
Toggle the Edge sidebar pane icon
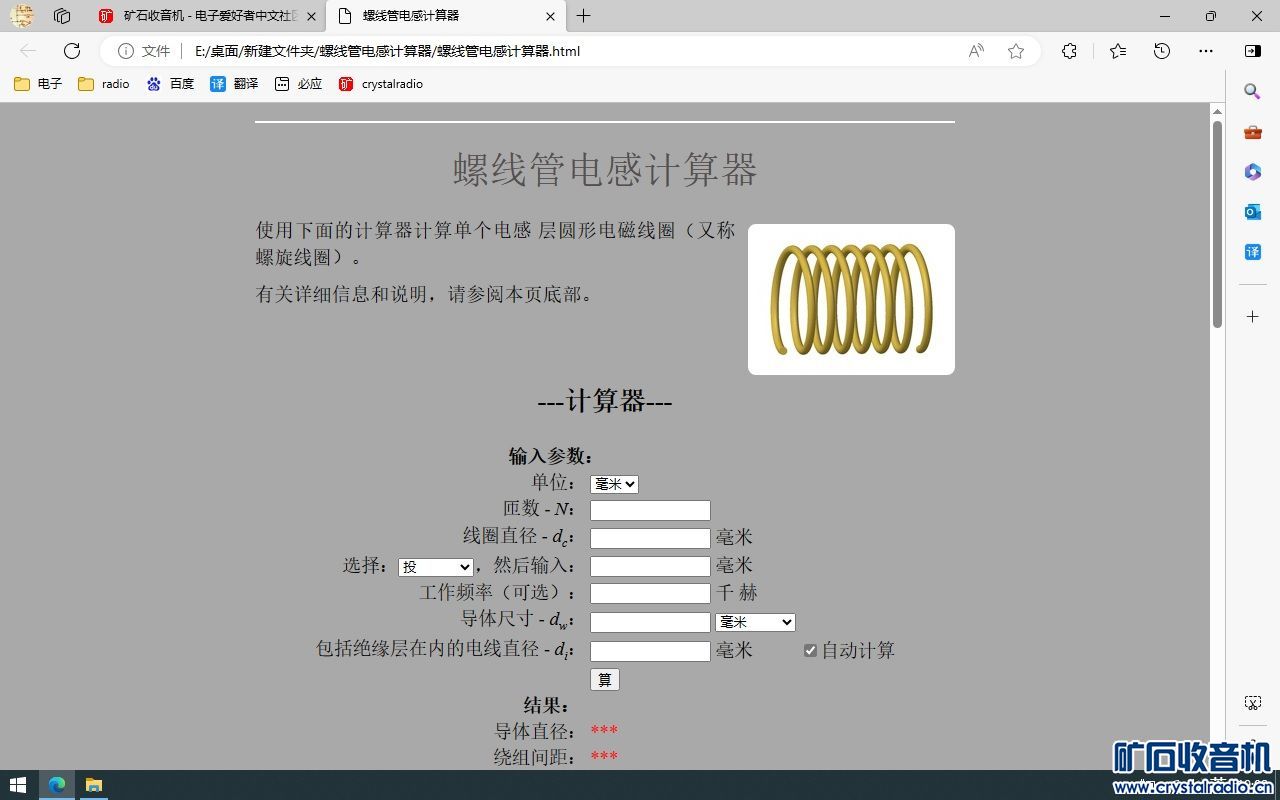click(x=1253, y=51)
